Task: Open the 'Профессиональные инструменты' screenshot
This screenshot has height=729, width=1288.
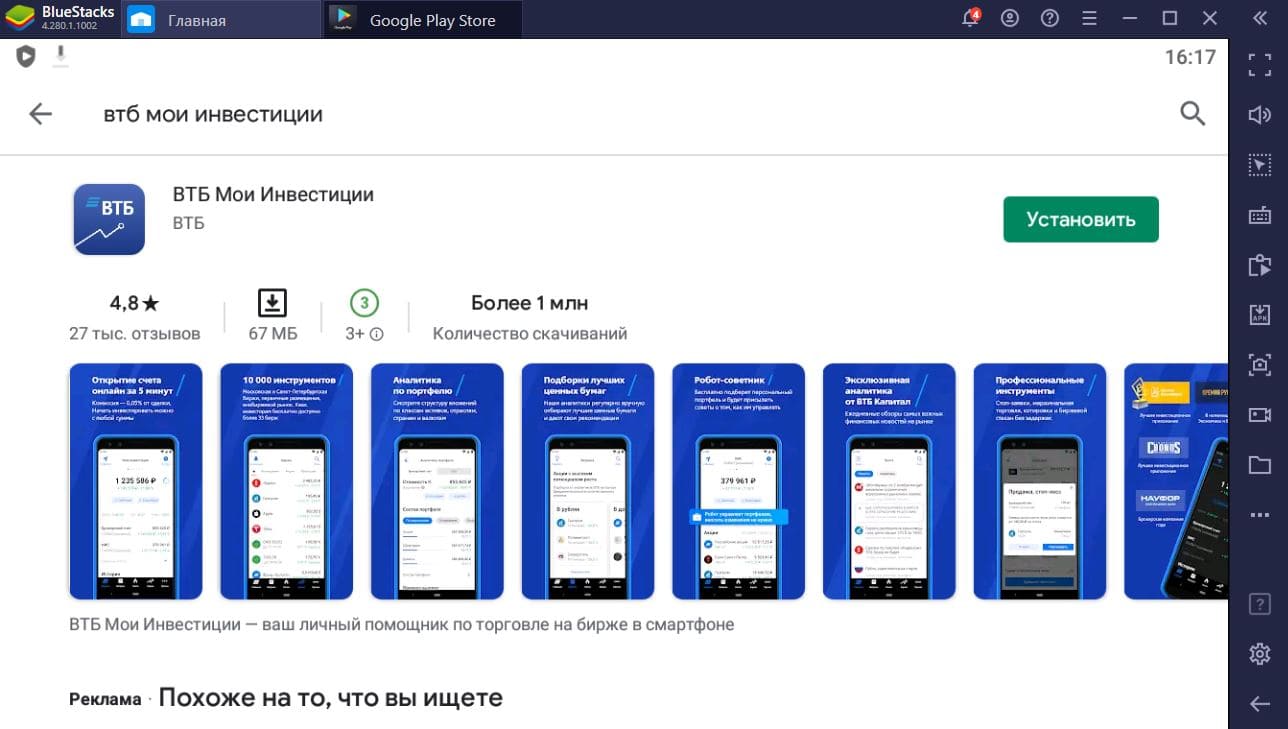Action: point(1040,481)
